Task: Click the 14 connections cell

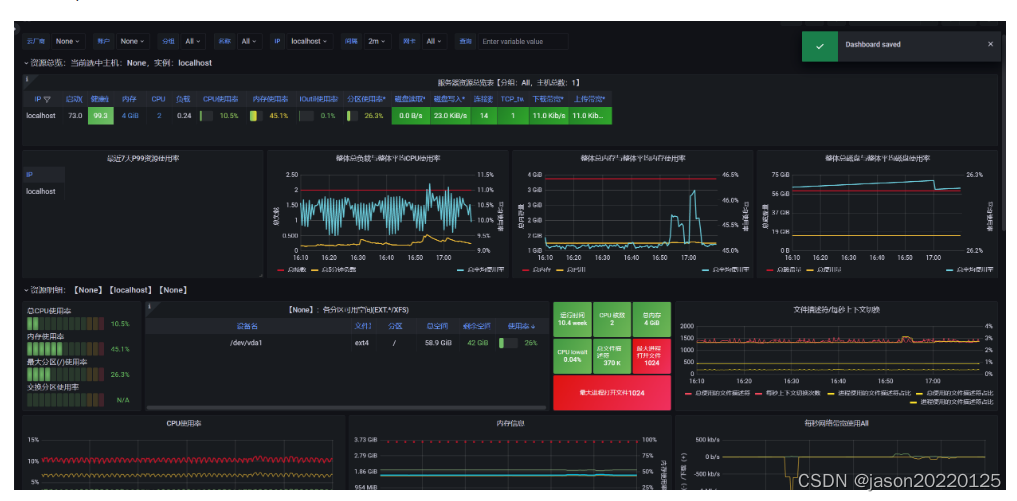Action: [x=483, y=116]
